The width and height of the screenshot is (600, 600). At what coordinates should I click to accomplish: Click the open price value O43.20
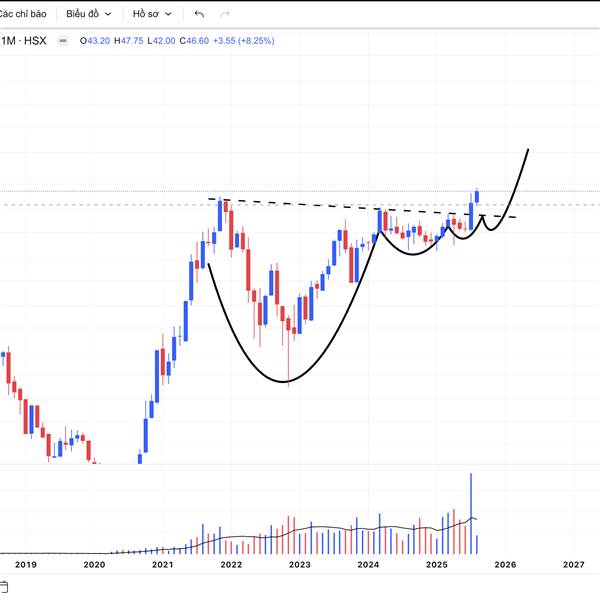[95, 41]
